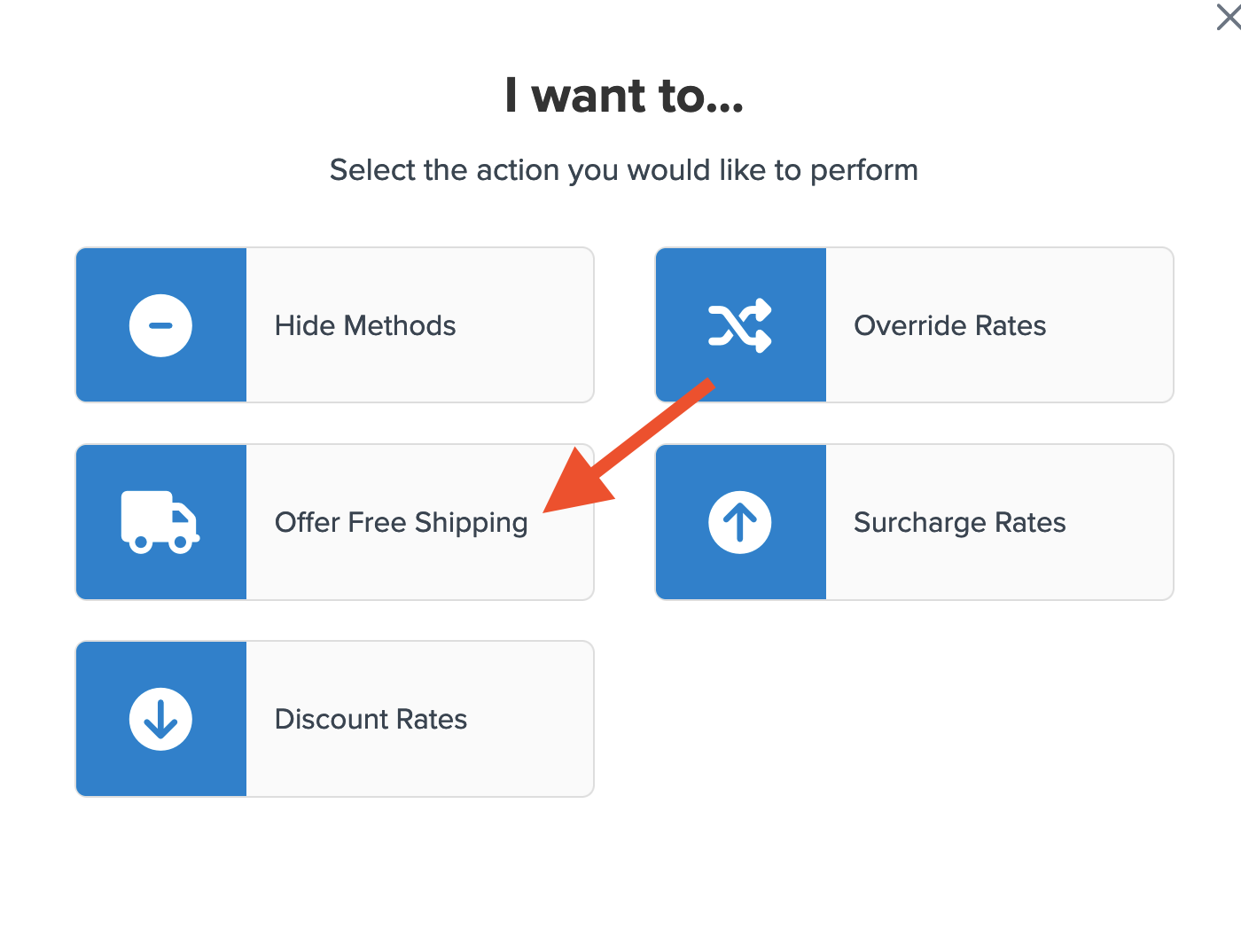Choose the "Override Rates" text
Screen dimensions: 1241x952
(x=949, y=325)
